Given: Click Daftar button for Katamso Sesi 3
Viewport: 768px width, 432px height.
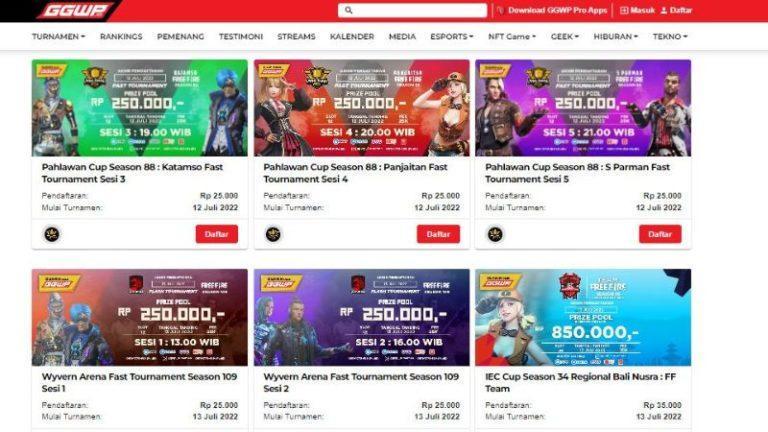Looking at the screenshot, I should (216, 234).
